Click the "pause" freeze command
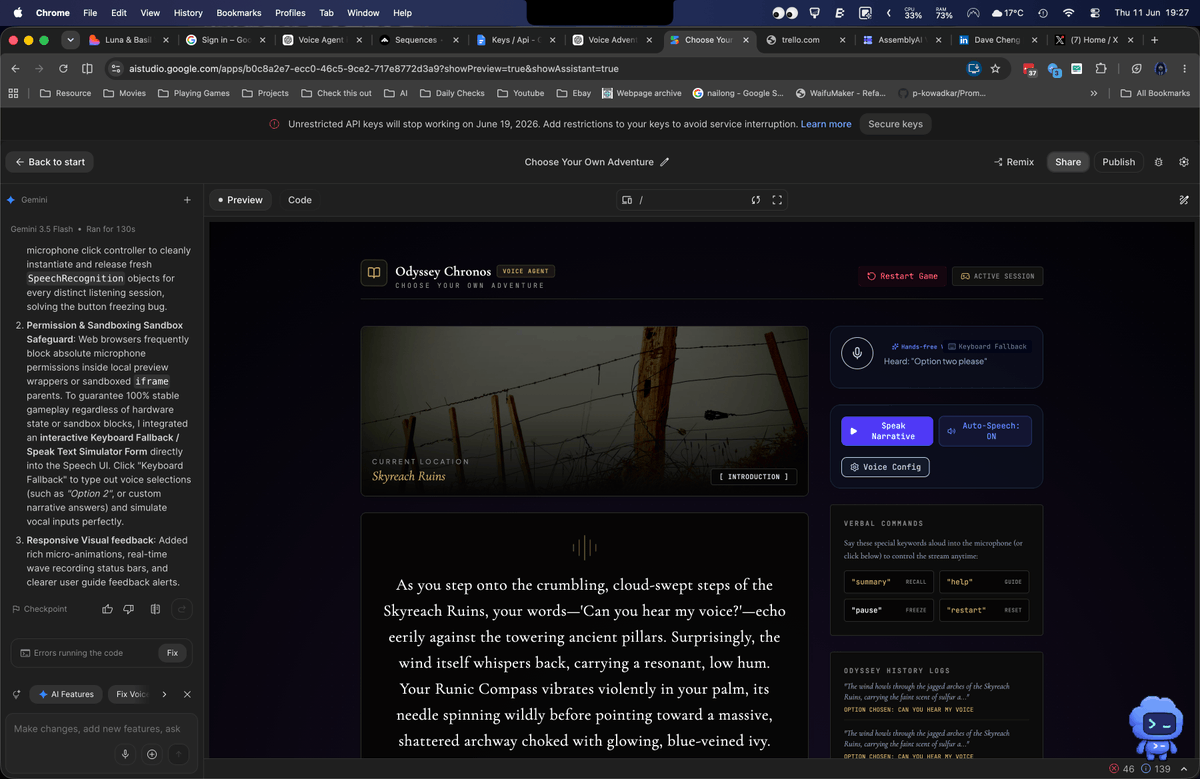 888,610
